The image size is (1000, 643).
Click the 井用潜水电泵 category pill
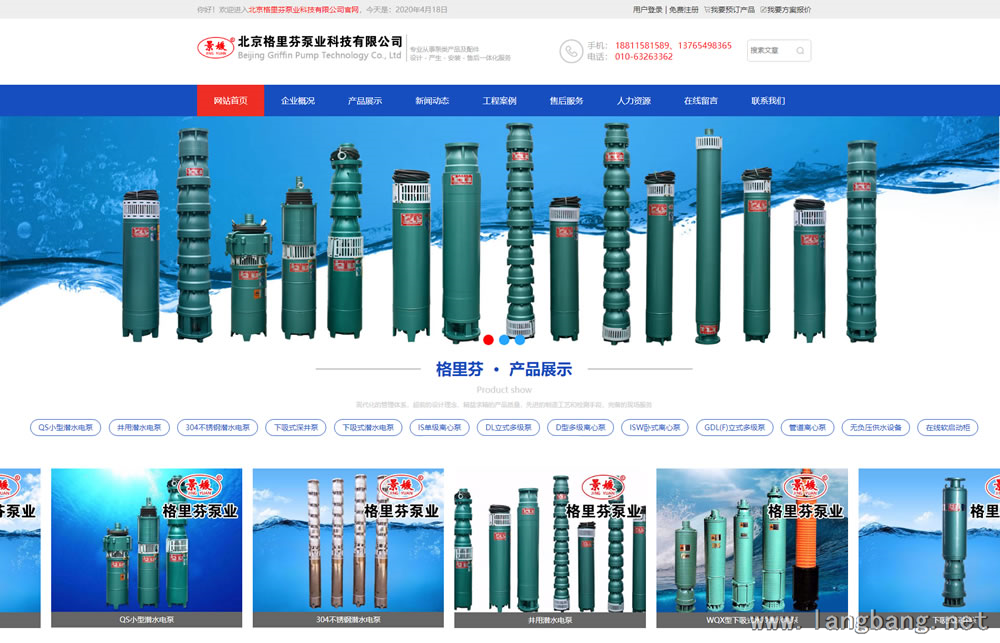click(x=139, y=427)
